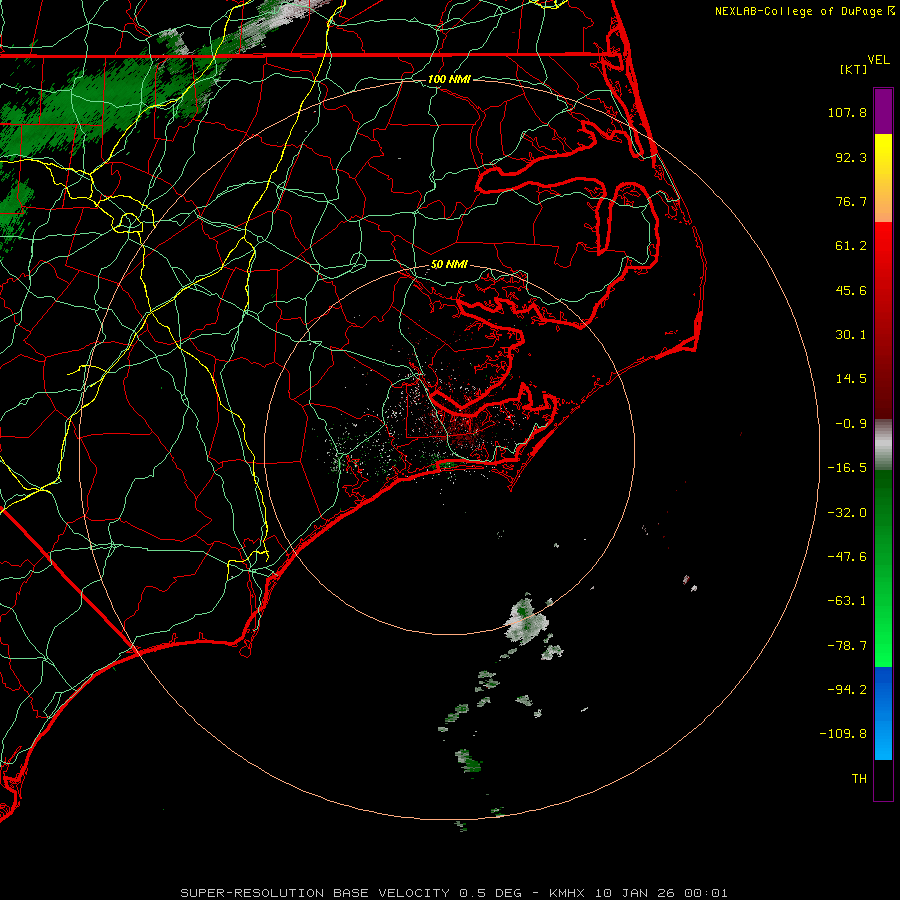Click the 10 JAN 26 date stamp

pos(634,893)
